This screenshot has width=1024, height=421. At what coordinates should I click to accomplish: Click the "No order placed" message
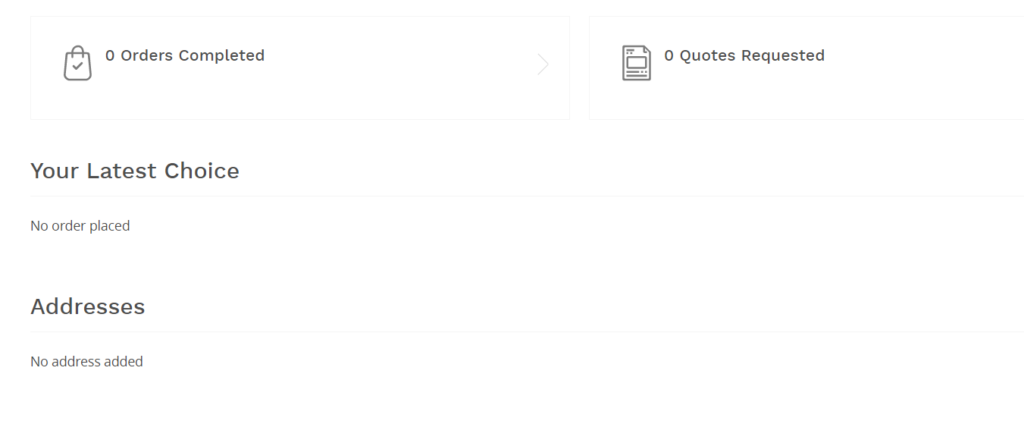[80, 226]
